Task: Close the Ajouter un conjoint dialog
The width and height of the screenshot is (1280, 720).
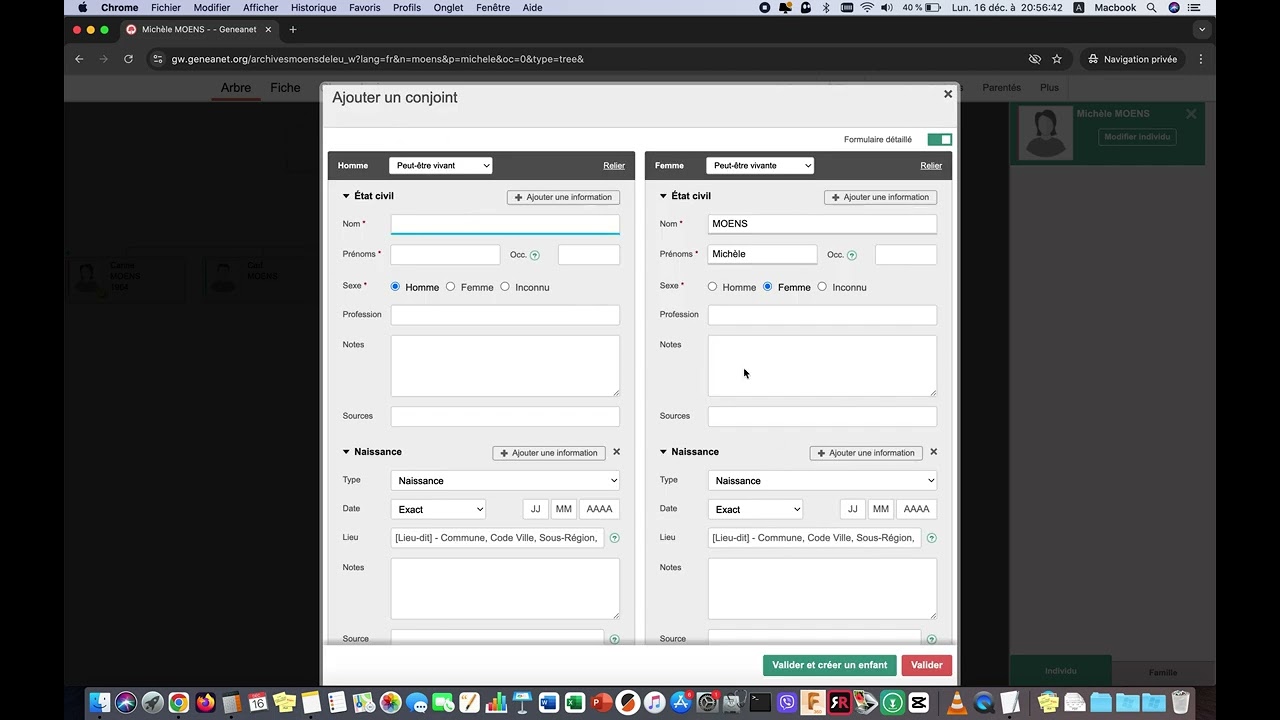Action: click(x=948, y=94)
